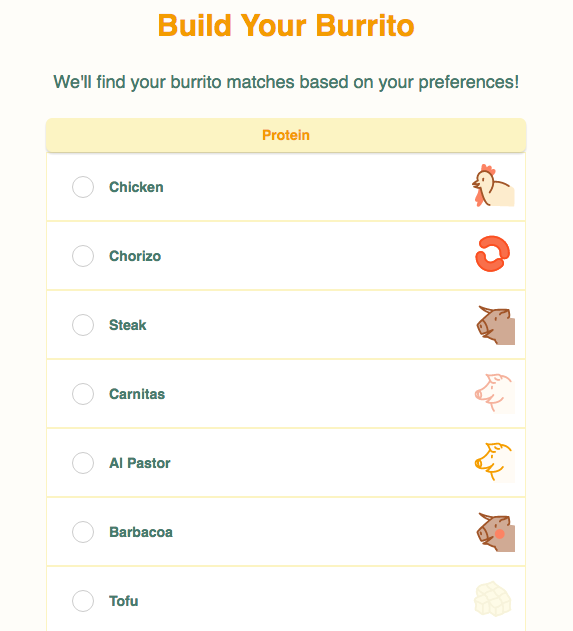Click the pink pig icon for Carnitas
The height and width of the screenshot is (631, 573).
point(495,394)
